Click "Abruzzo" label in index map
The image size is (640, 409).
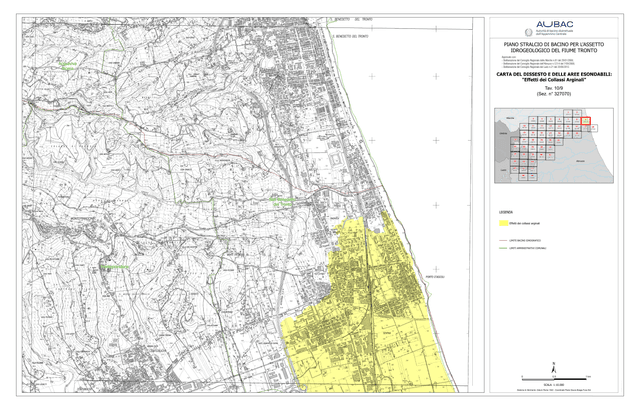[x=580, y=162]
